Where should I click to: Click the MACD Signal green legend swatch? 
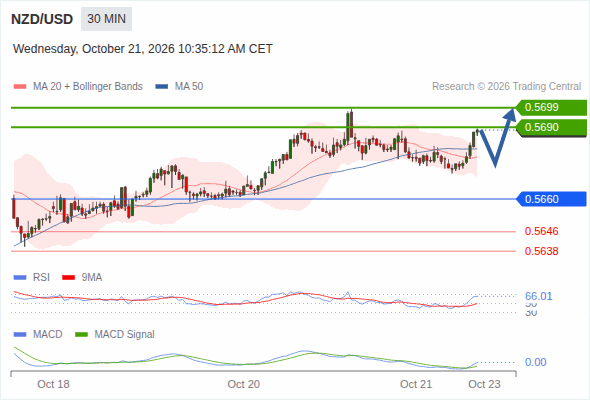point(81,335)
